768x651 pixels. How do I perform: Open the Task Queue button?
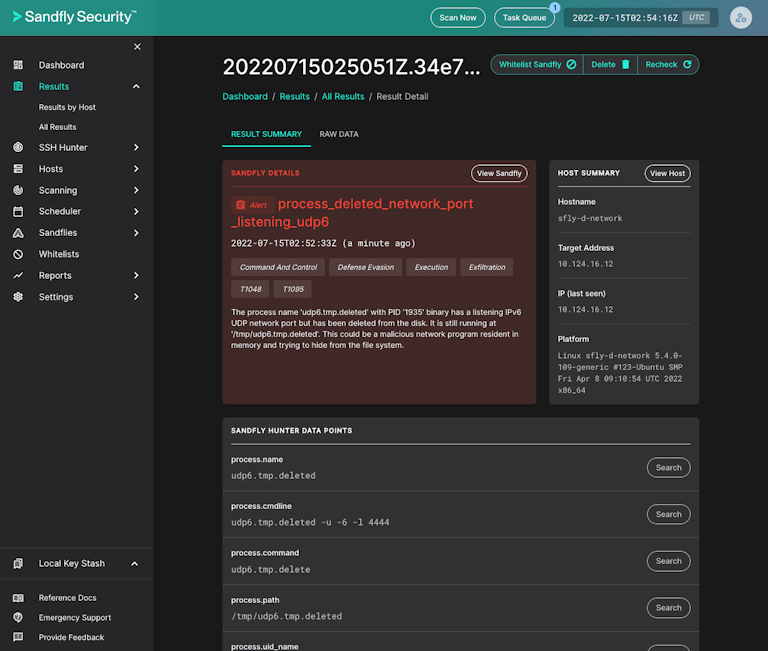(x=524, y=18)
